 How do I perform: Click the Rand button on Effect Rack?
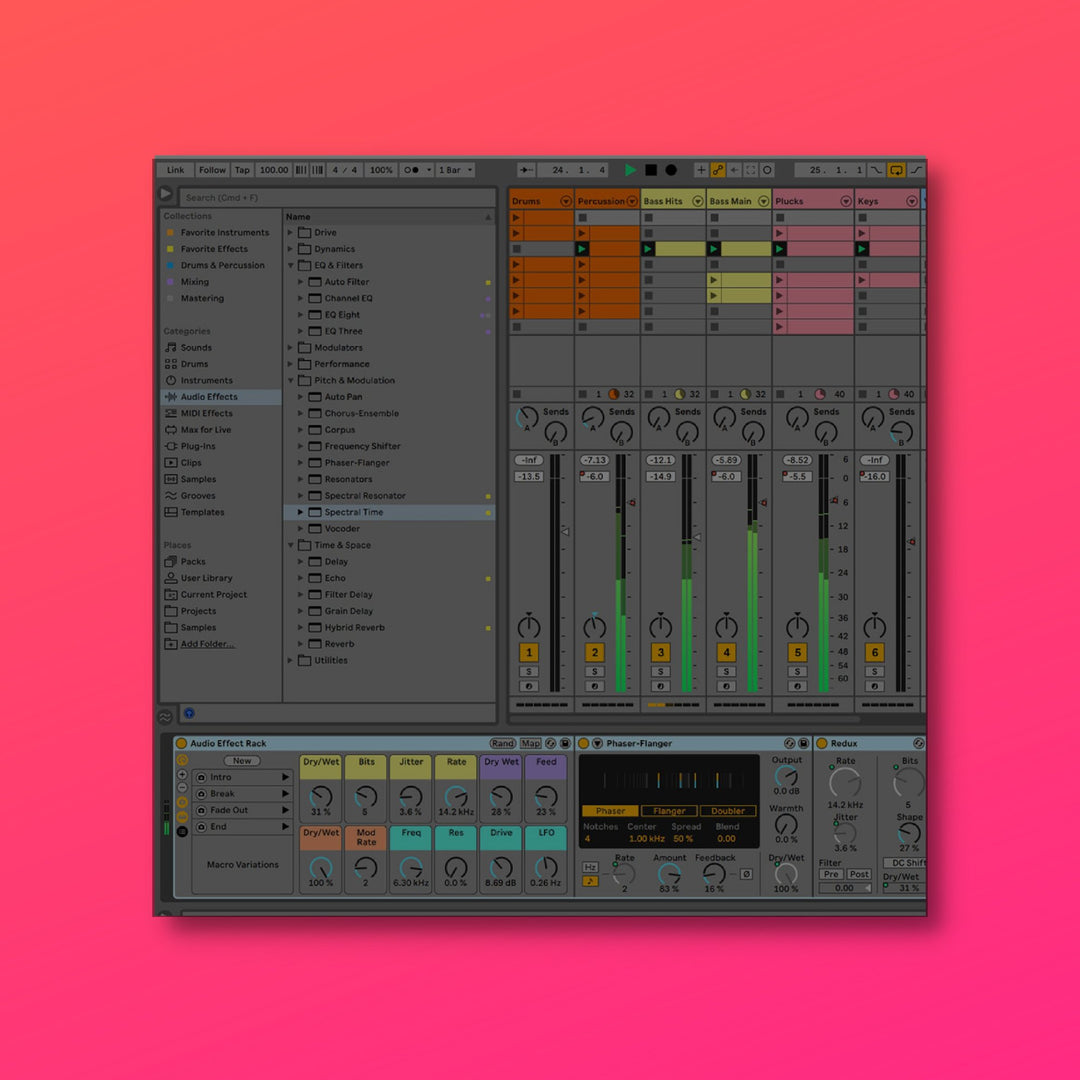coord(502,744)
